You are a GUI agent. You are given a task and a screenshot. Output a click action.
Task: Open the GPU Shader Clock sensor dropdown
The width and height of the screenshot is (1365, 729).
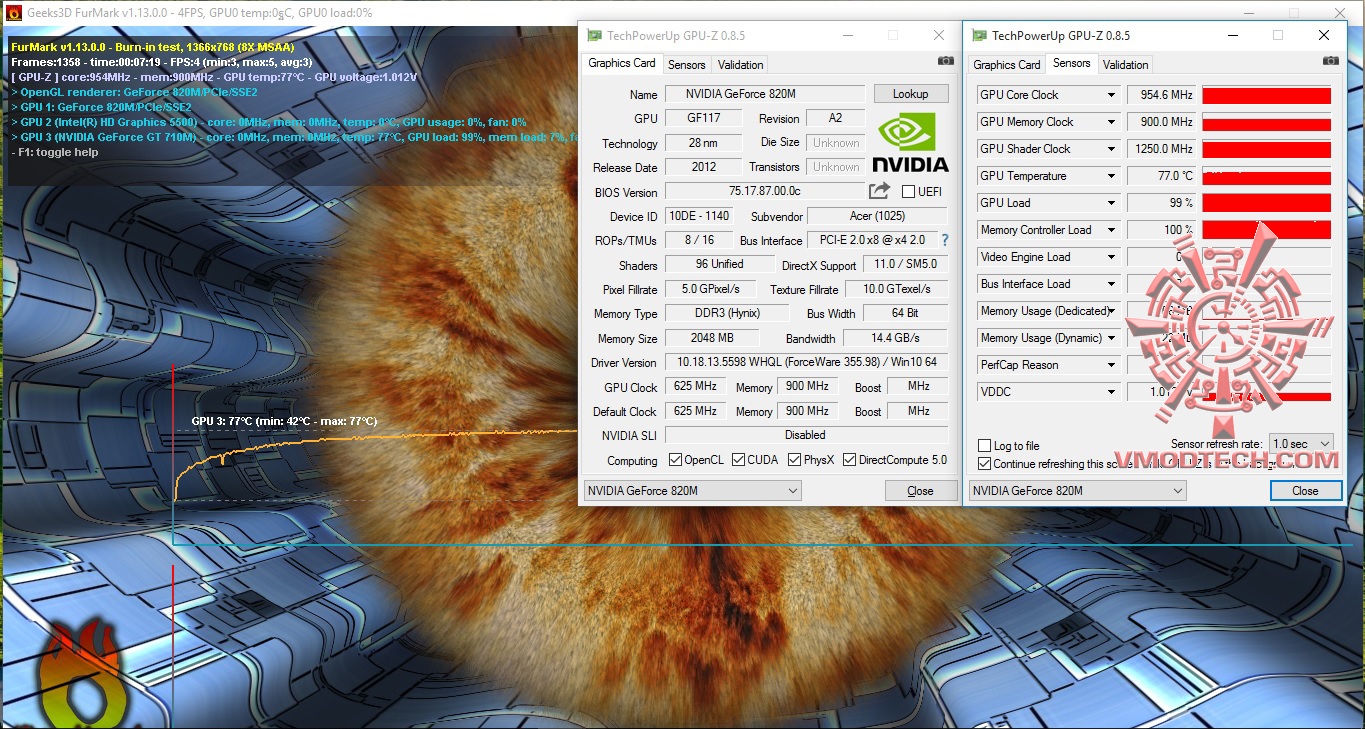pos(1111,149)
